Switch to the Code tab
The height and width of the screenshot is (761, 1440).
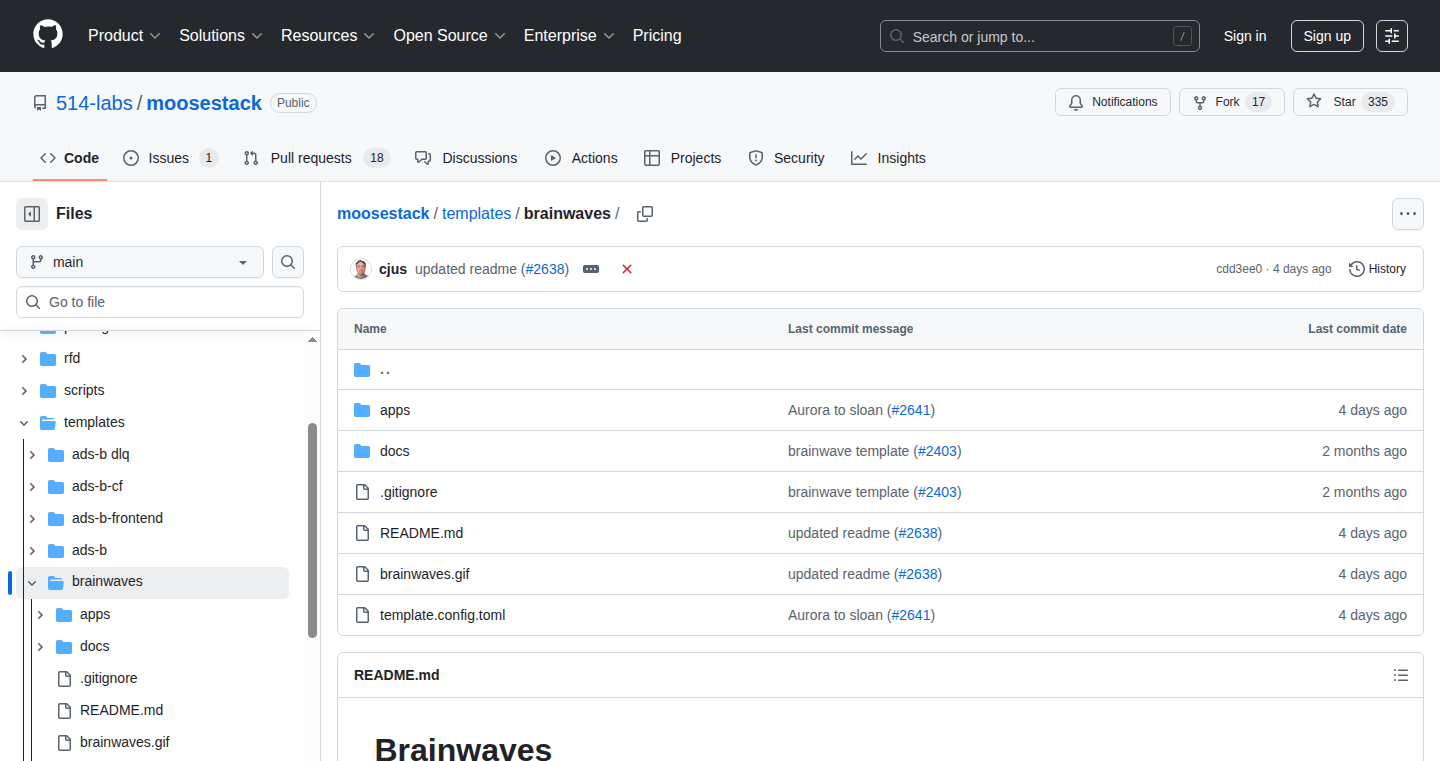[69, 158]
